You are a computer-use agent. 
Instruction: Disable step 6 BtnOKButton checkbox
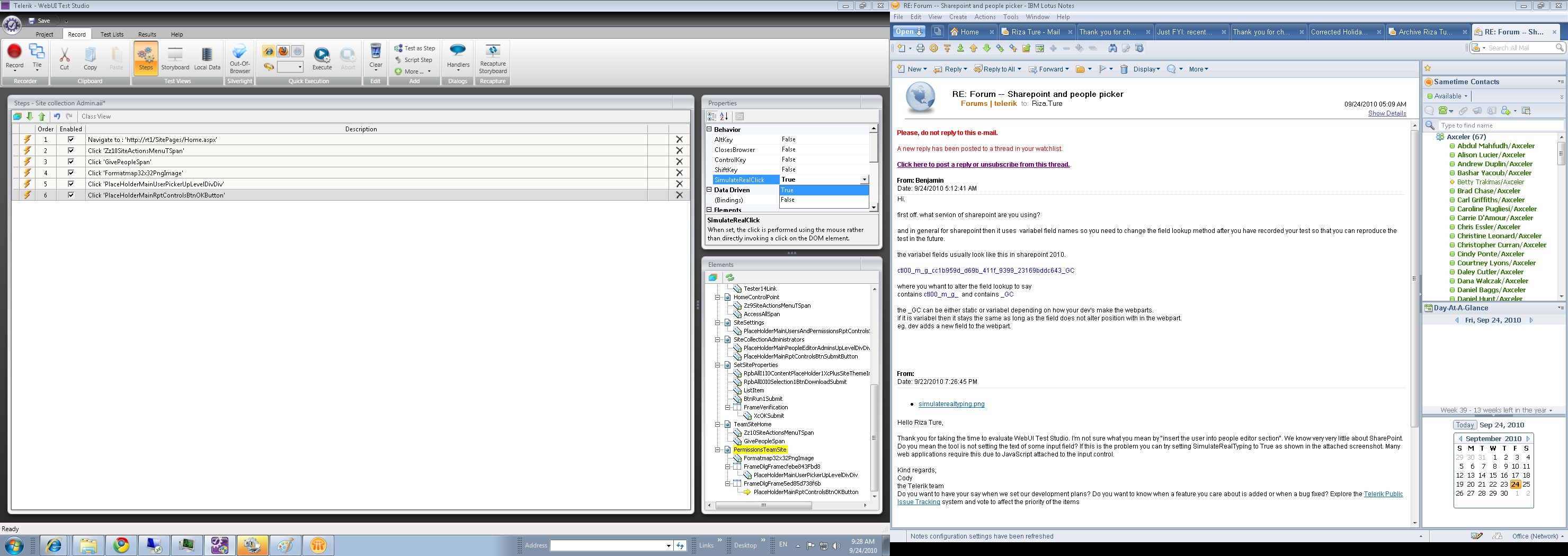(70, 195)
